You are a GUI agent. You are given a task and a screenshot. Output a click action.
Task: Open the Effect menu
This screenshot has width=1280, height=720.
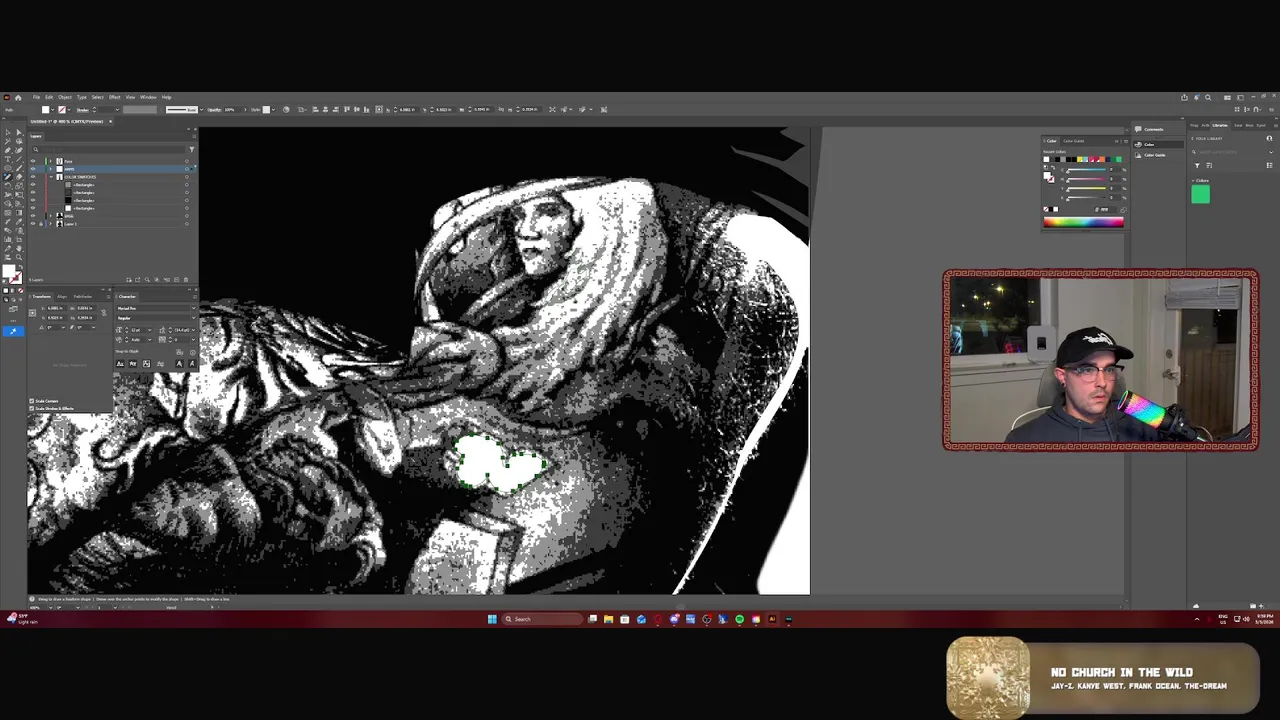(x=114, y=97)
